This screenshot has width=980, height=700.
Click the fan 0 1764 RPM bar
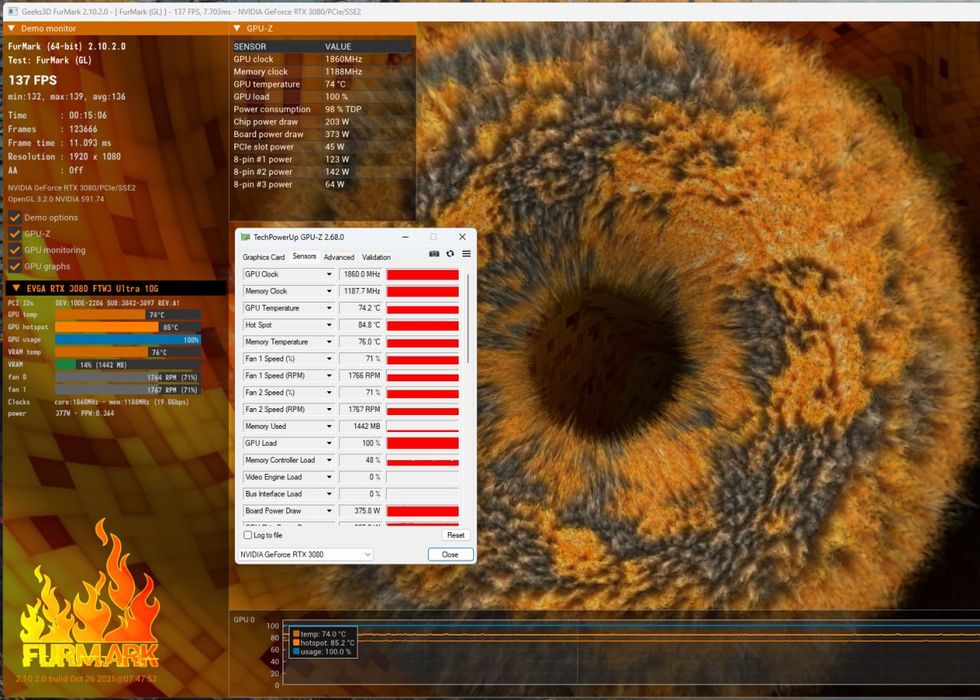(x=128, y=377)
